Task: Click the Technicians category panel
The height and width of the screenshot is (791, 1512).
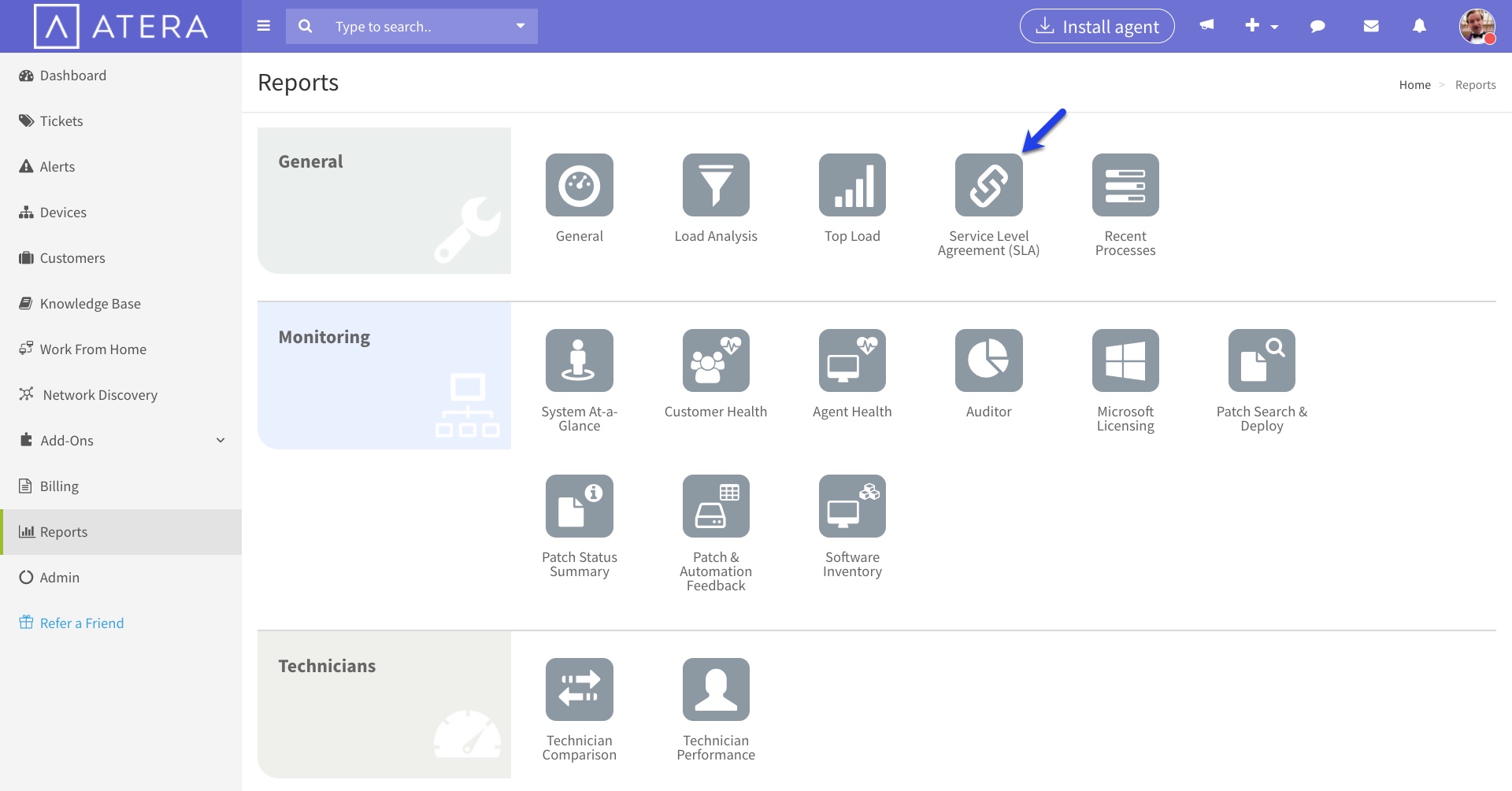Action: coord(384,704)
